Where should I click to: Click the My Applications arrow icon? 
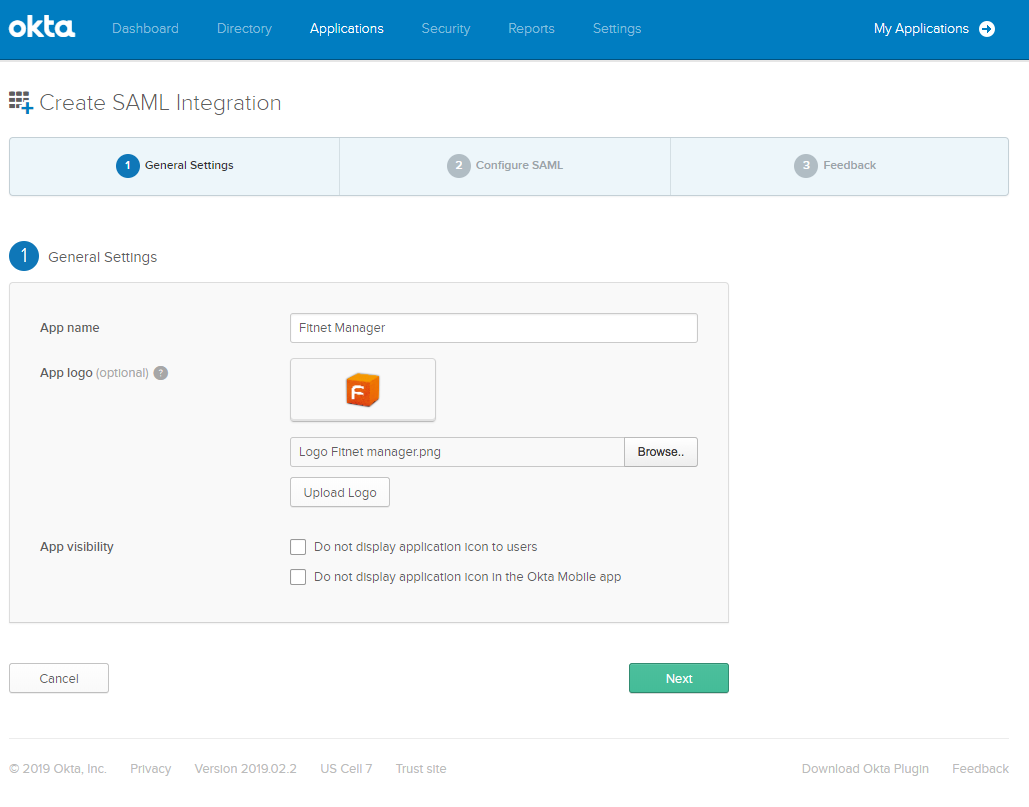[987, 29]
